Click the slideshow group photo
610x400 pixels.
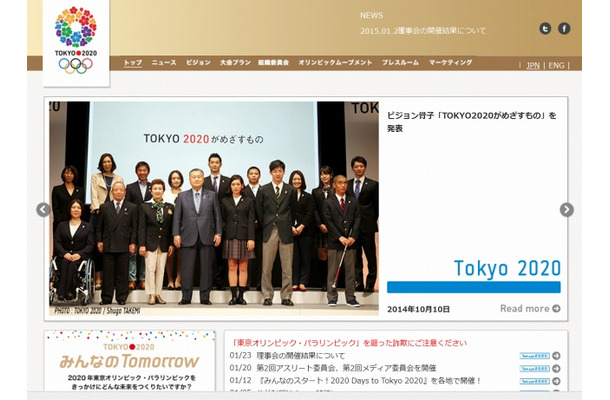coord(214,209)
